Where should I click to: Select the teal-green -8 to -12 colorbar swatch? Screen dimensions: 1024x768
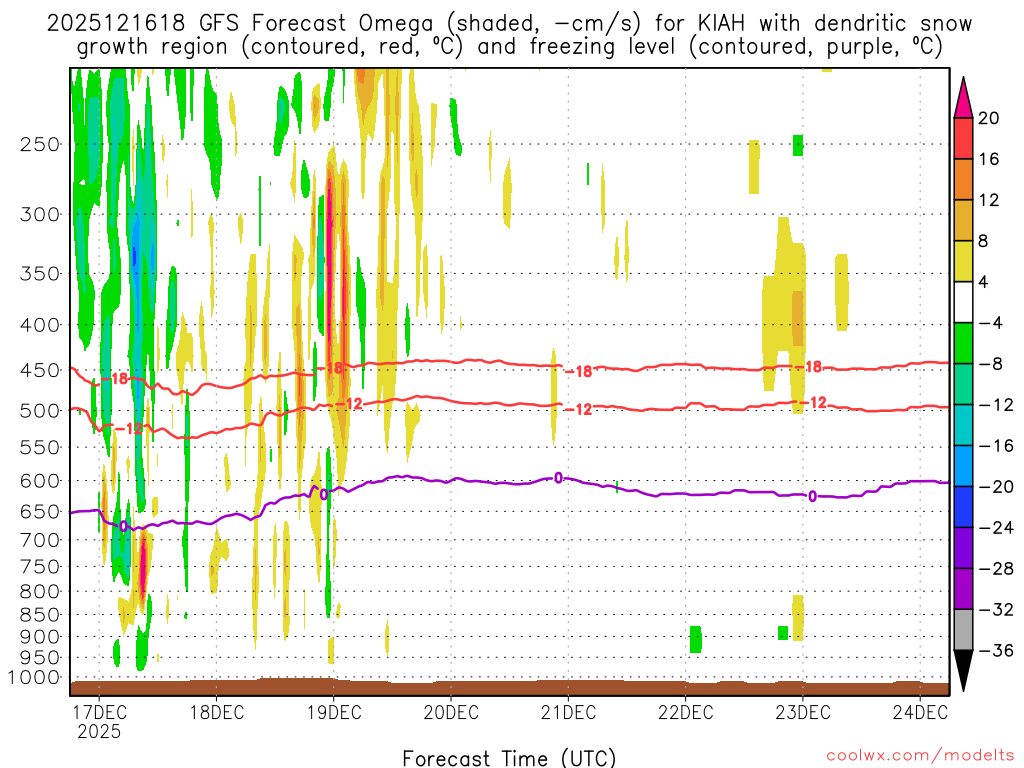(x=963, y=384)
